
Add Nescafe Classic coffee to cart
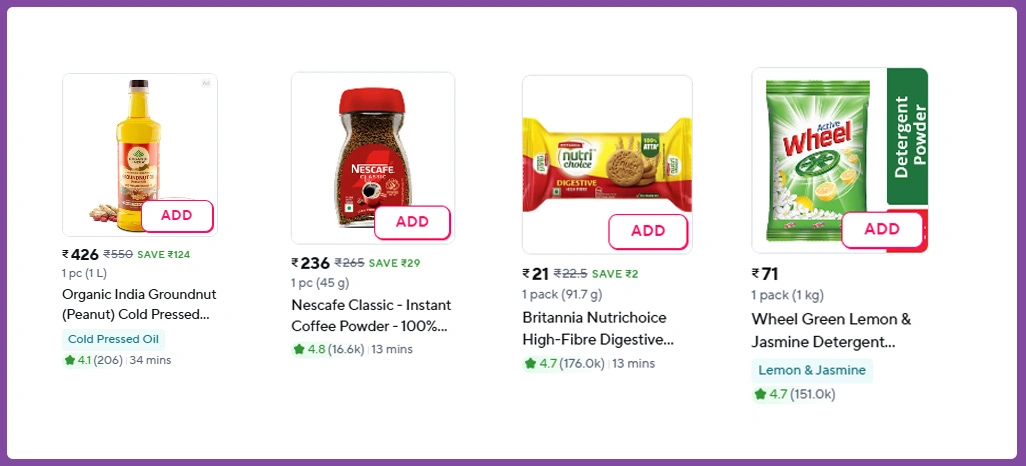pyautogui.click(x=412, y=222)
